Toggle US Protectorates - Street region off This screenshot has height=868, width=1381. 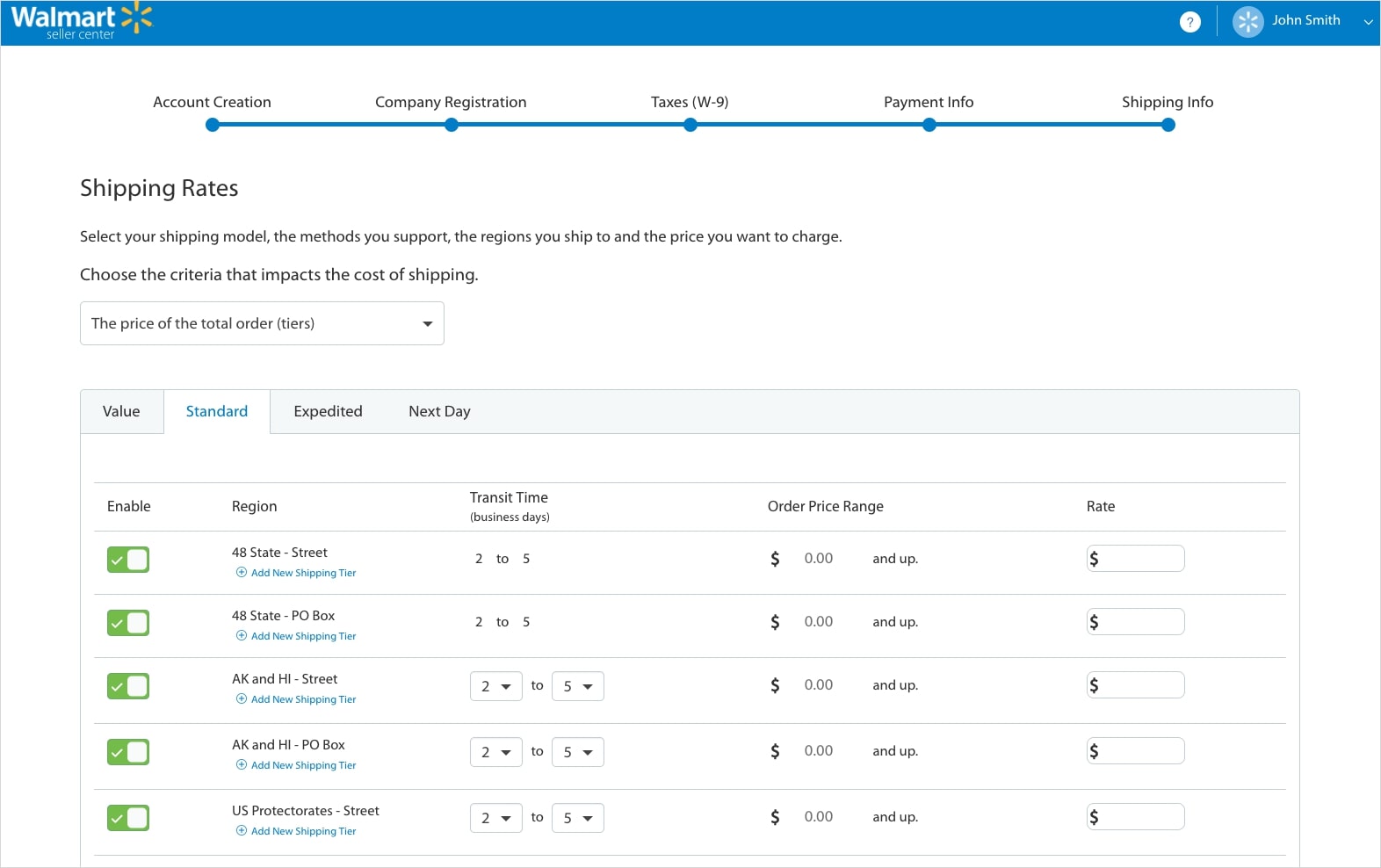tap(128, 818)
